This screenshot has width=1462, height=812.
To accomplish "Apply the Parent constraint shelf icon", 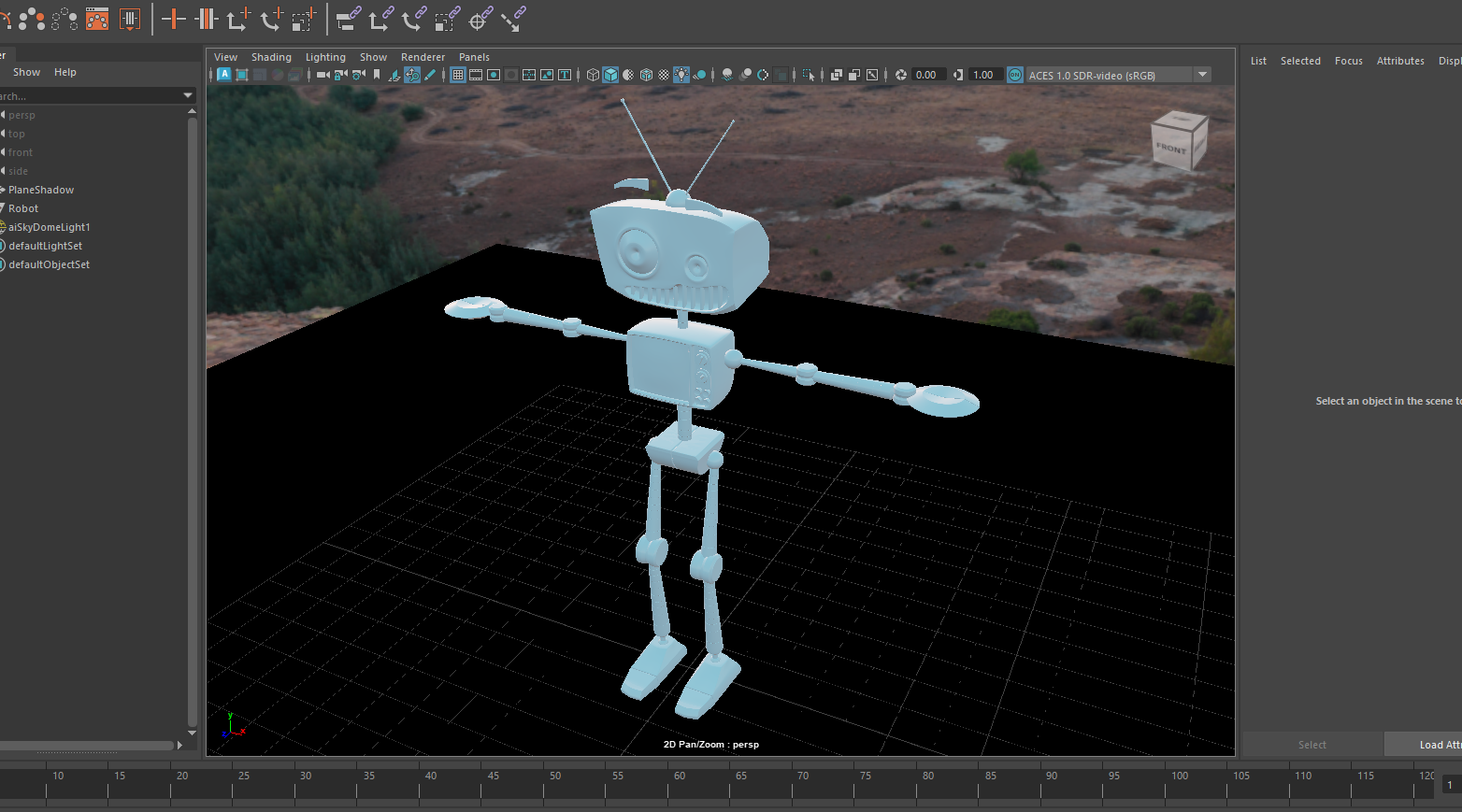I will click(348, 19).
